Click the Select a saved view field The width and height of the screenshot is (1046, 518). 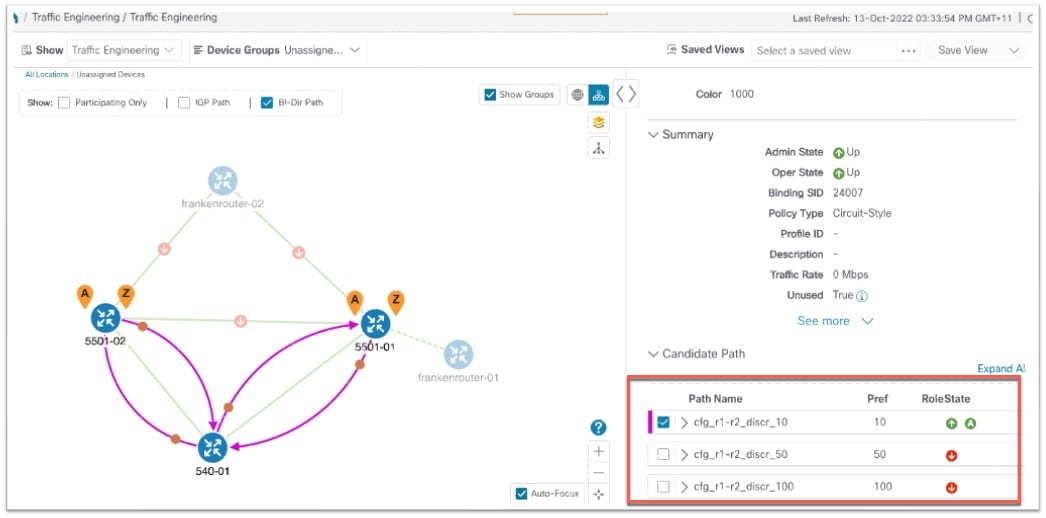point(823,51)
